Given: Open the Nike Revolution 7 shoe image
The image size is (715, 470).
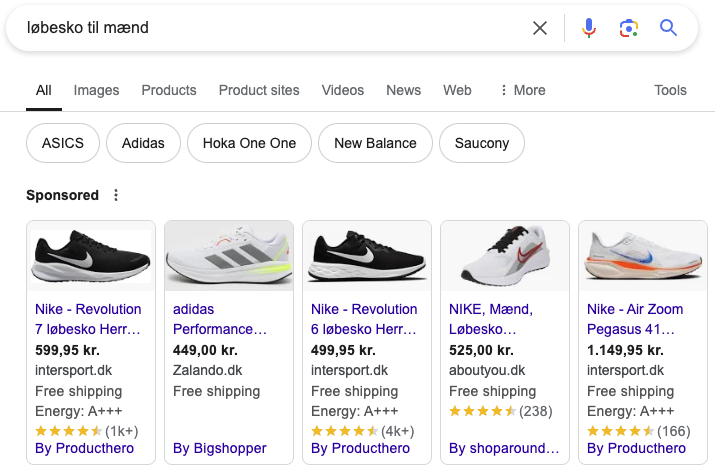Looking at the screenshot, I should [x=91, y=256].
